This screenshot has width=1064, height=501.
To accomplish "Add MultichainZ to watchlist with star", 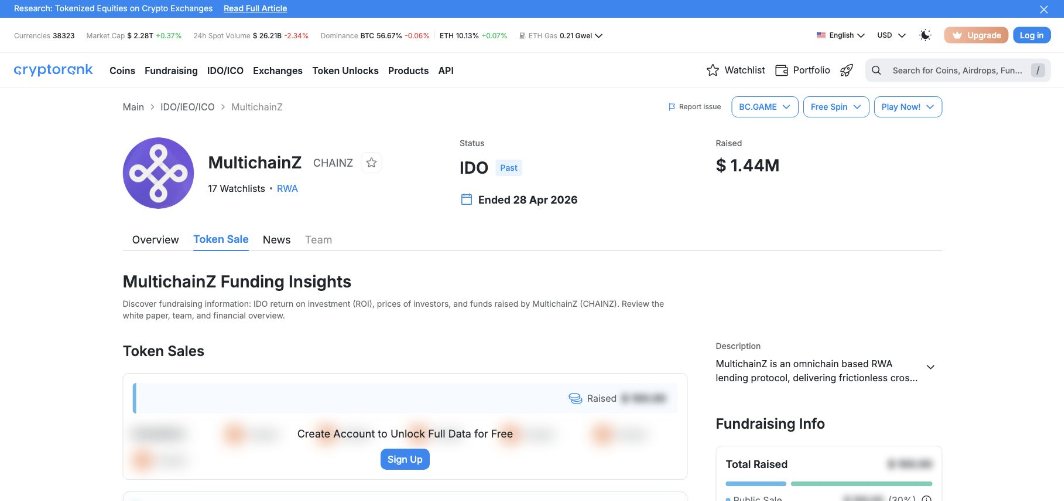I will 371,163.
